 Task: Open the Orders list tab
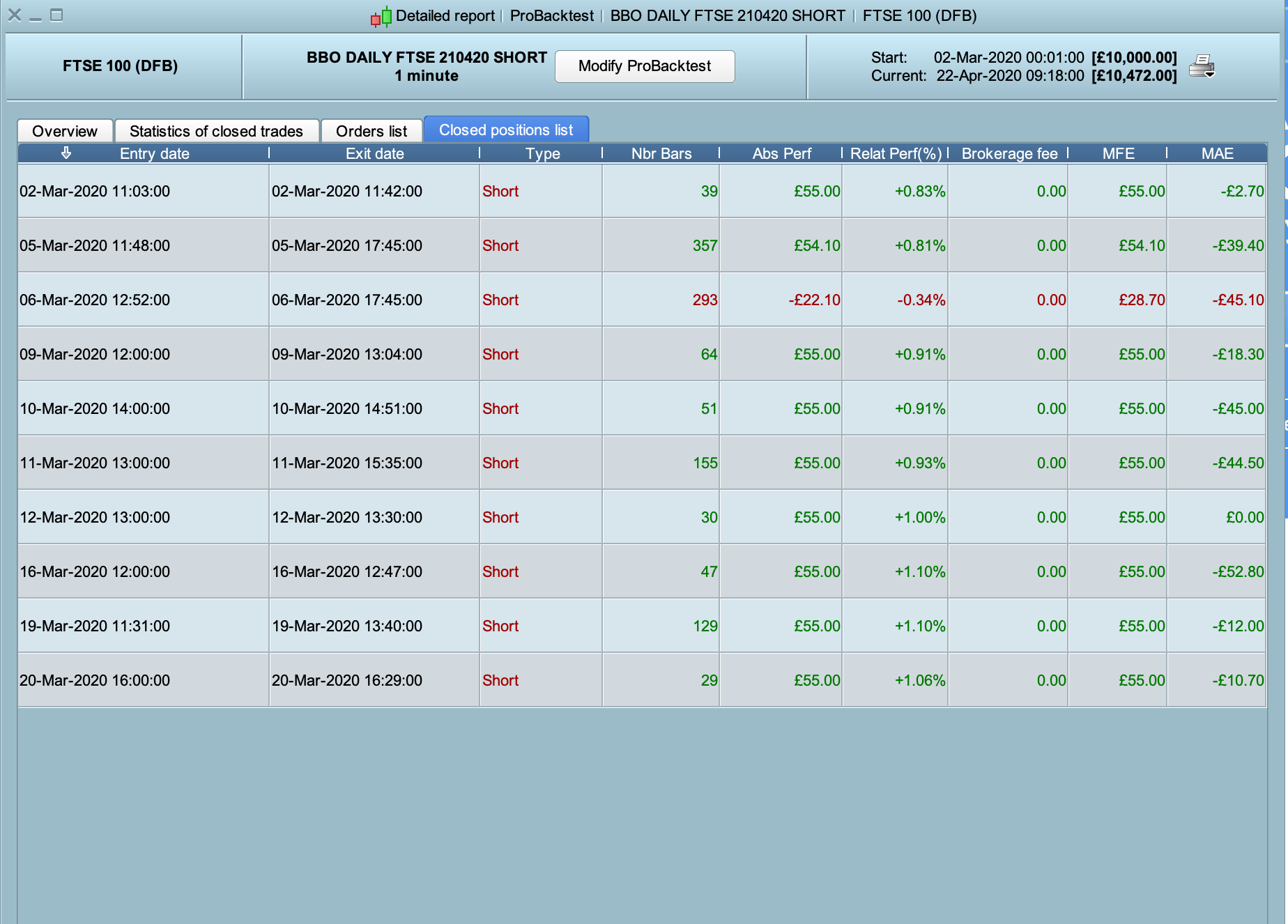(371, 131)
